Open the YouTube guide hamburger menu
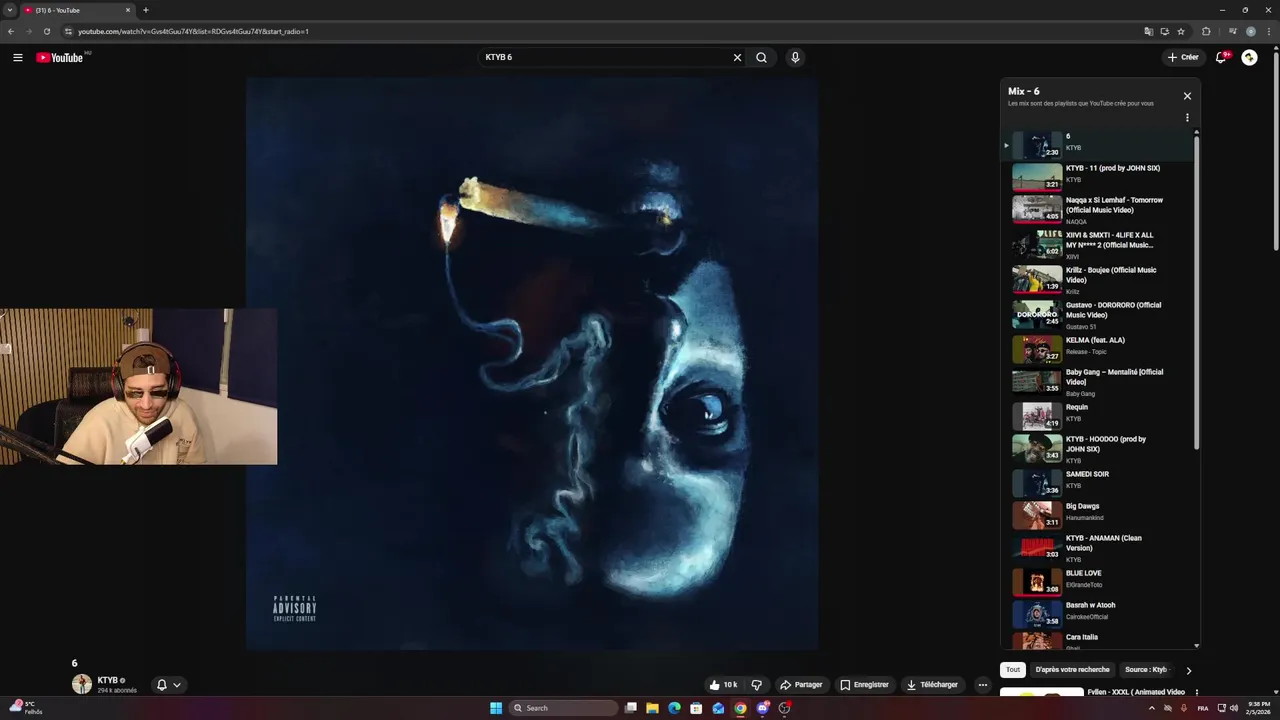This screenshot has height=720, width=1280. [17, 57]
